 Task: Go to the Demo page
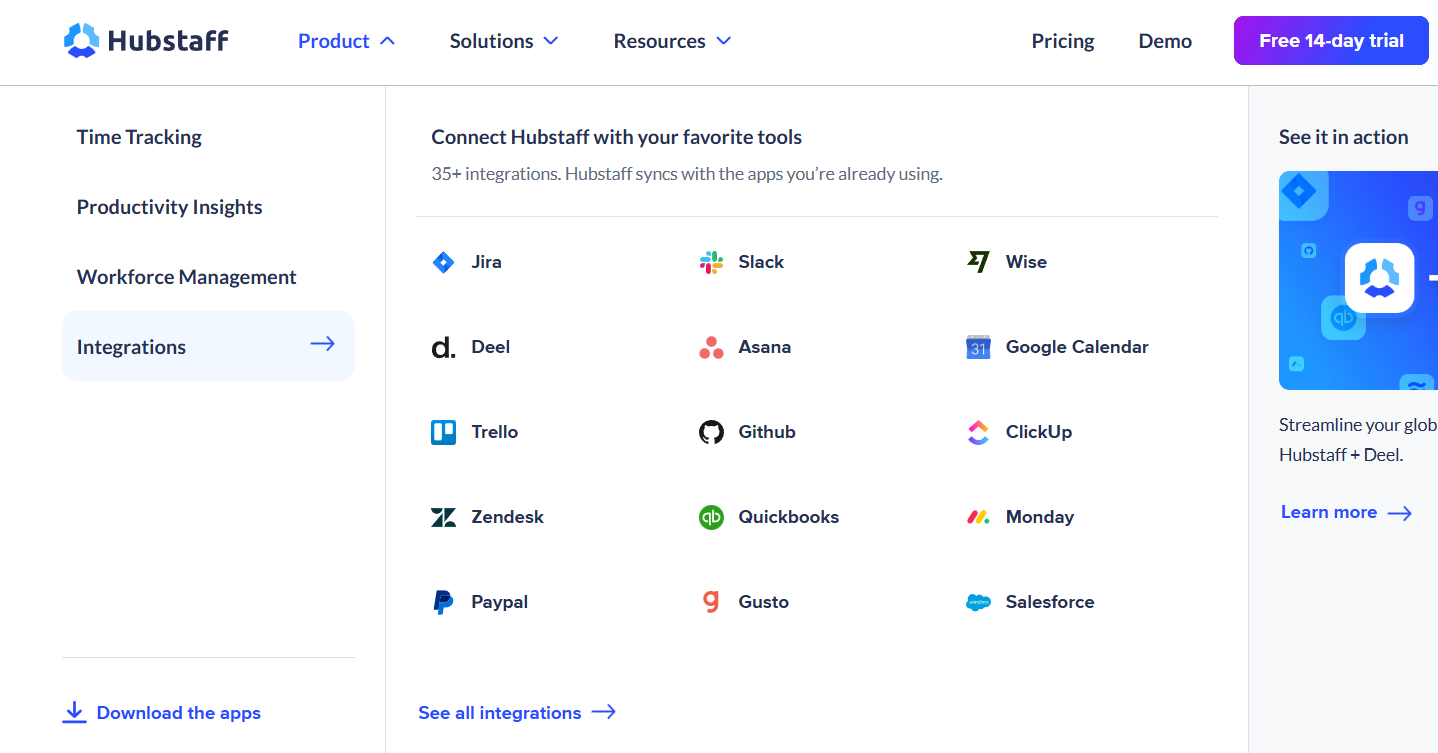coord(1164,41)
